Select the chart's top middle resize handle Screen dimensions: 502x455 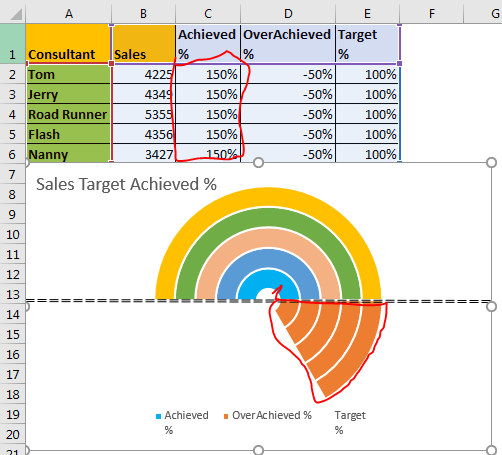[258, 163]
